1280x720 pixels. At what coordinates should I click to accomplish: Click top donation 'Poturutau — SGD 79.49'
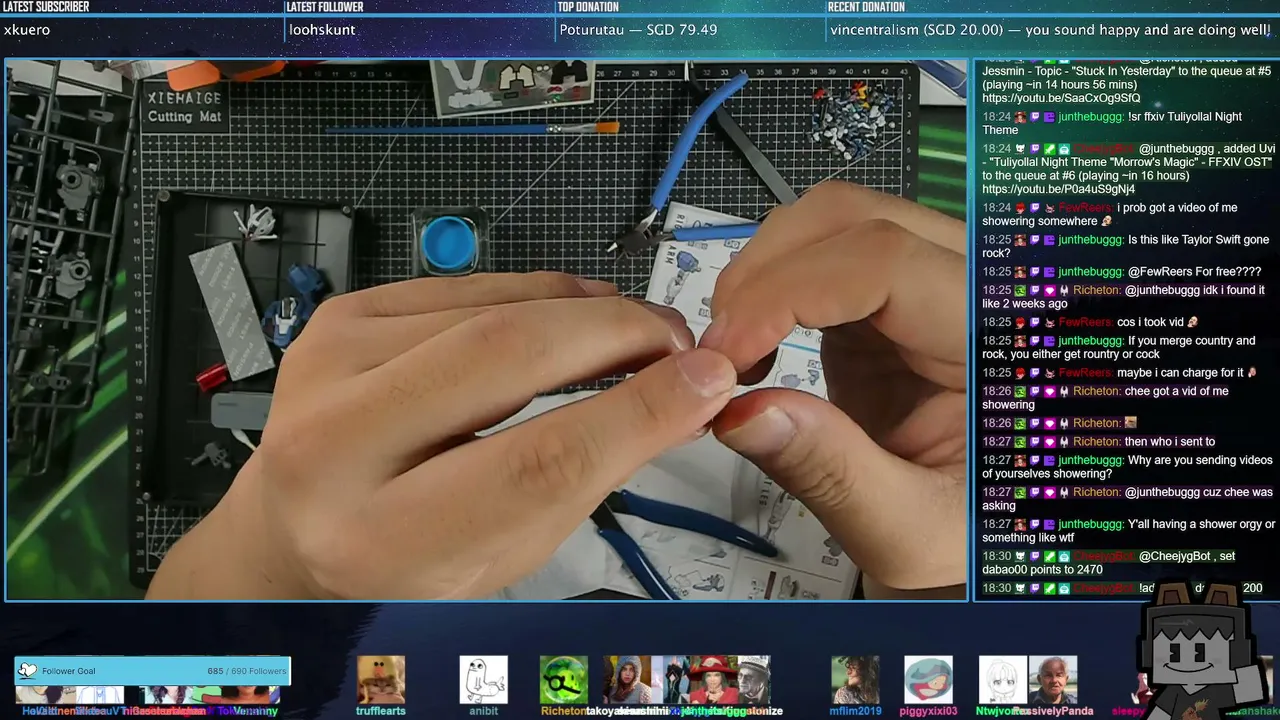click(638, 30)
